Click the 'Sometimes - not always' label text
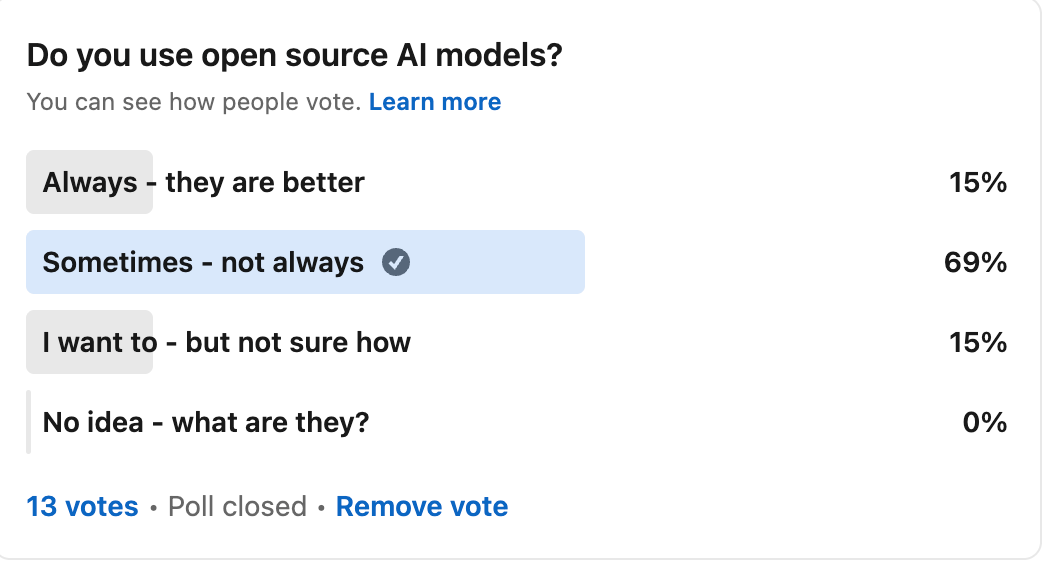Screen dimensions: 1056x570 [x=203, y=262]
